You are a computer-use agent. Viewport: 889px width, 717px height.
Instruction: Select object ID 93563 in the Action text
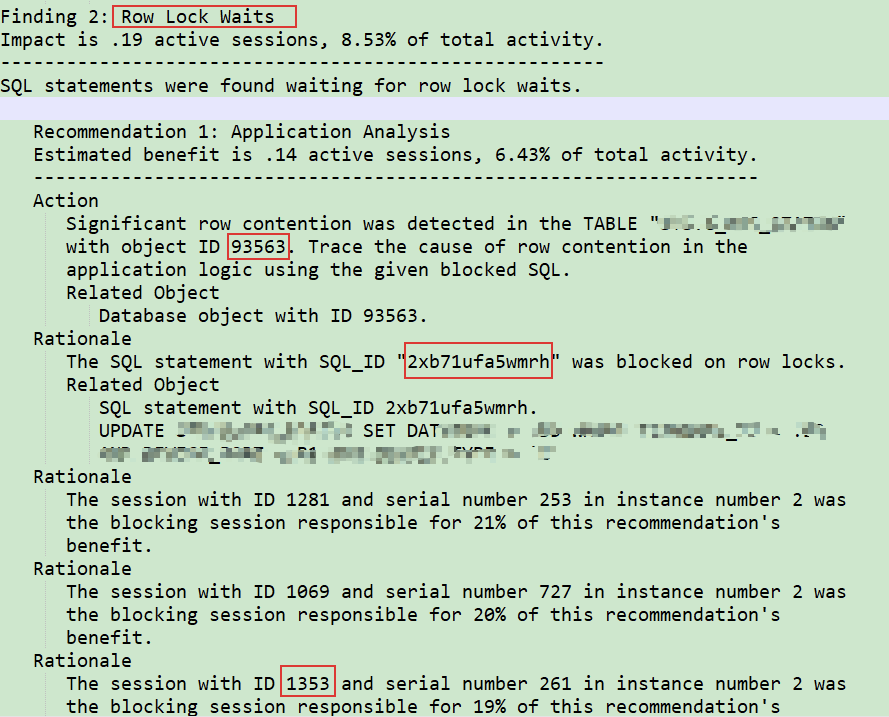258,247
